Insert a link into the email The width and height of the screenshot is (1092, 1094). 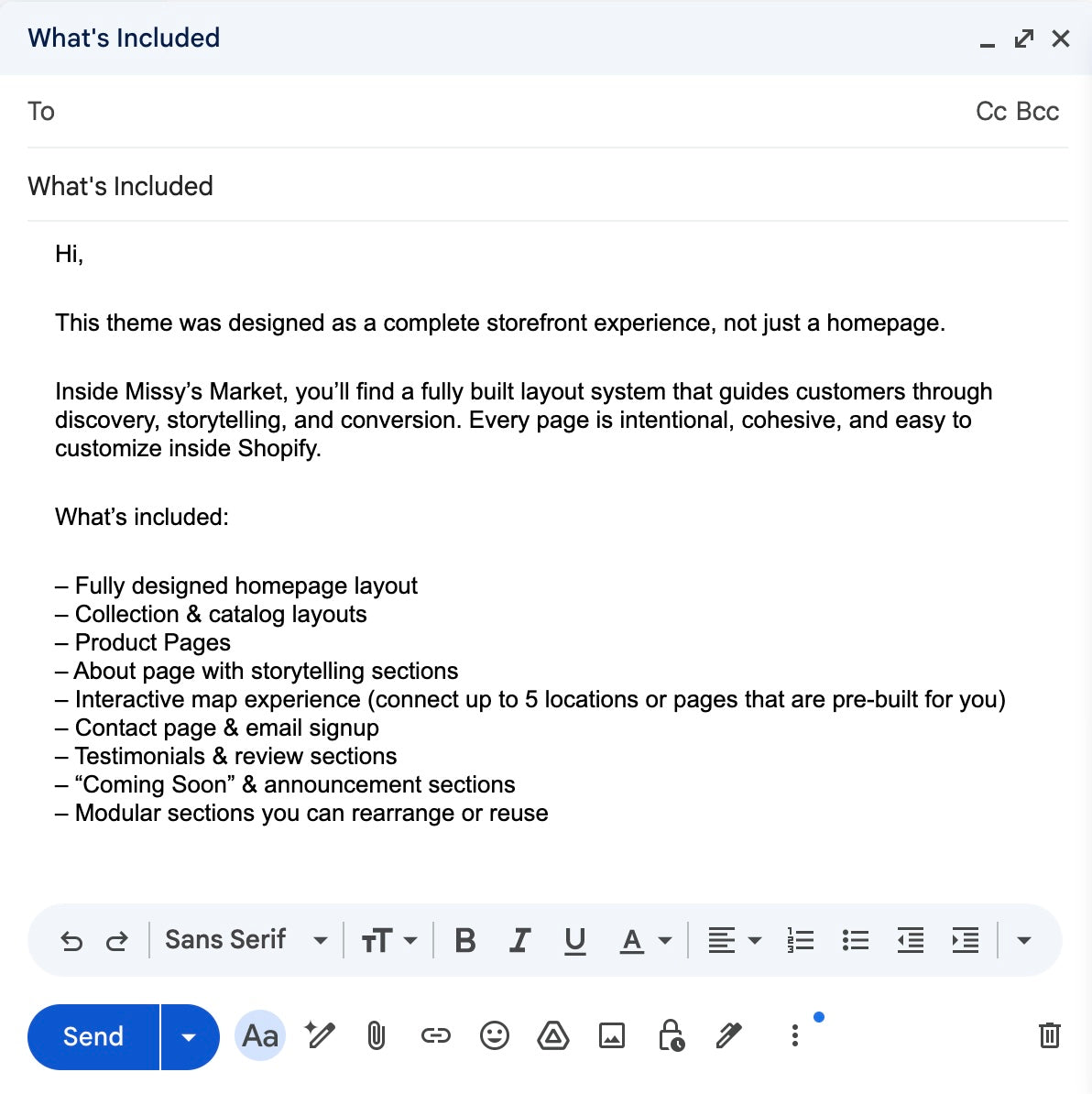[x=435, y=1036]
